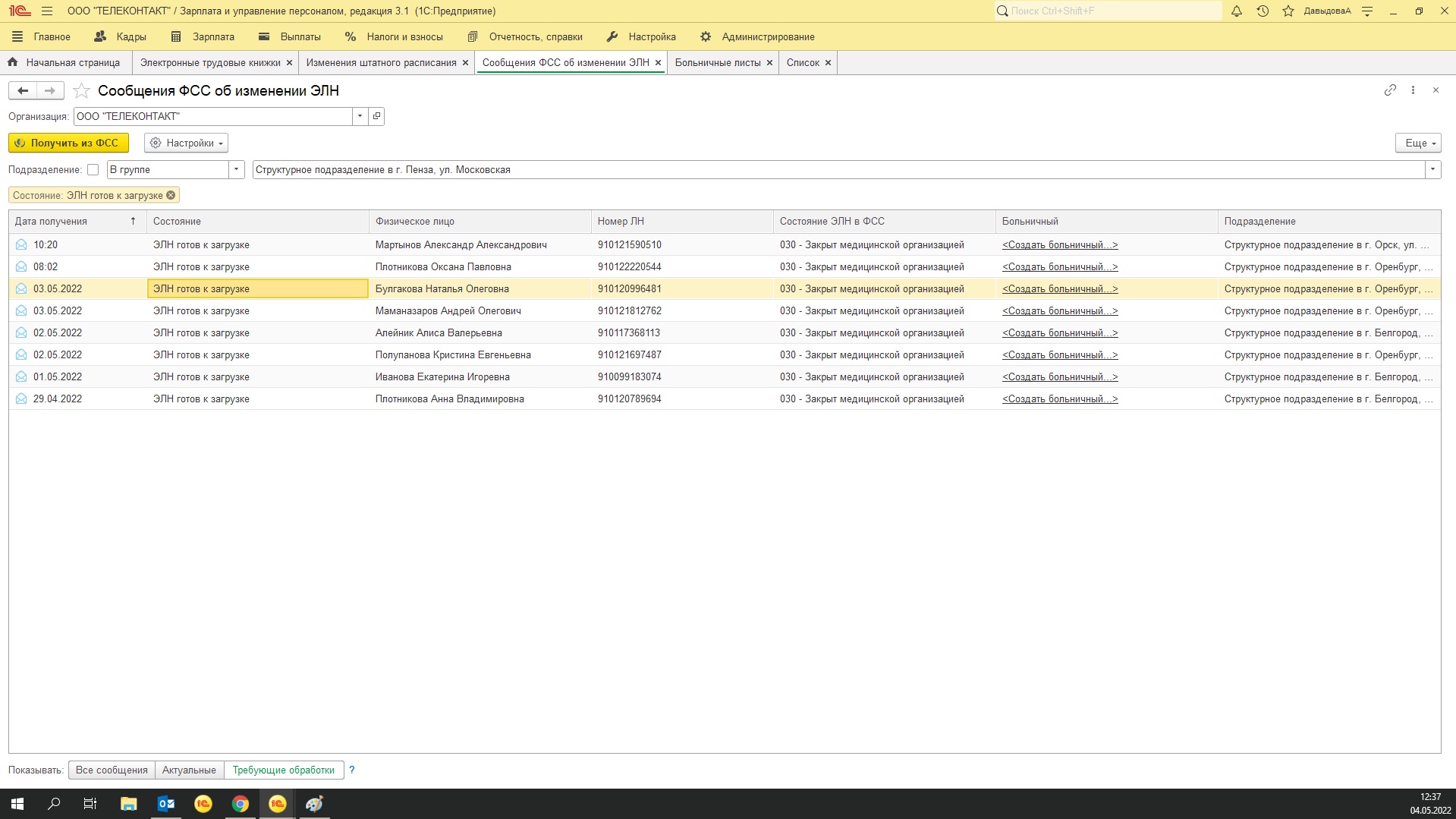Show Требующие обработки messages
Viewport: 1456px width, 819px height.
click(284, 770)
